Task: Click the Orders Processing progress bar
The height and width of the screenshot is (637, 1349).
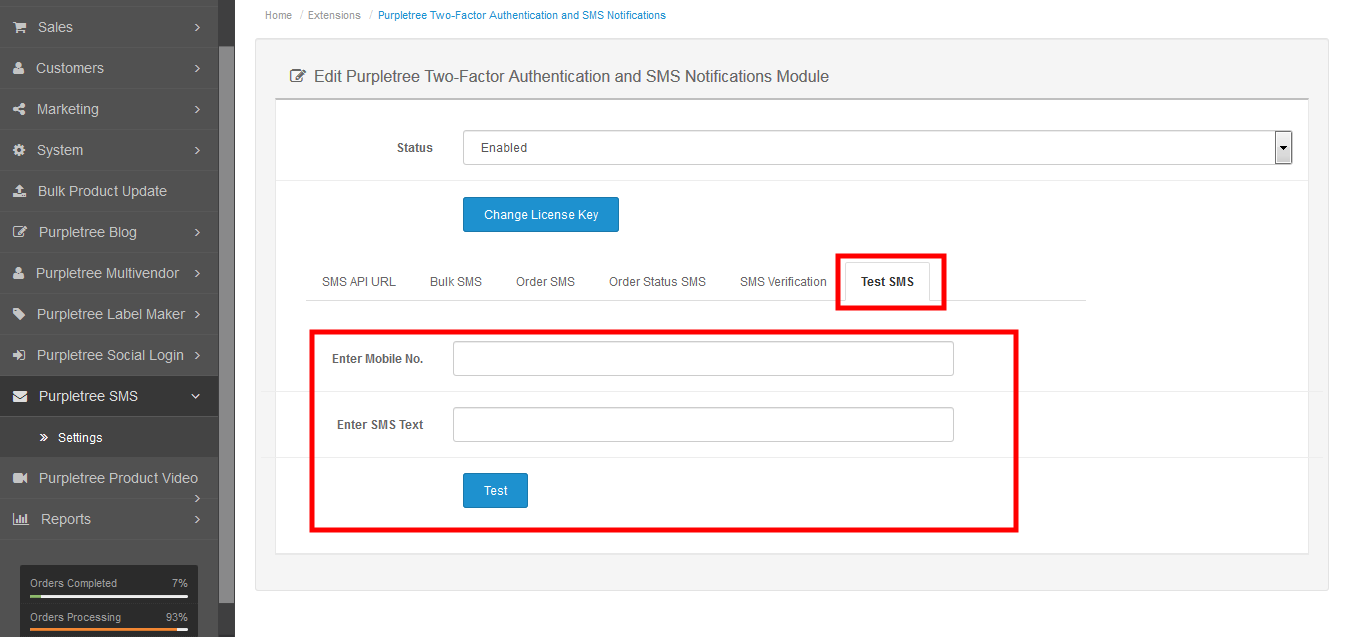Action: point(109,630)
